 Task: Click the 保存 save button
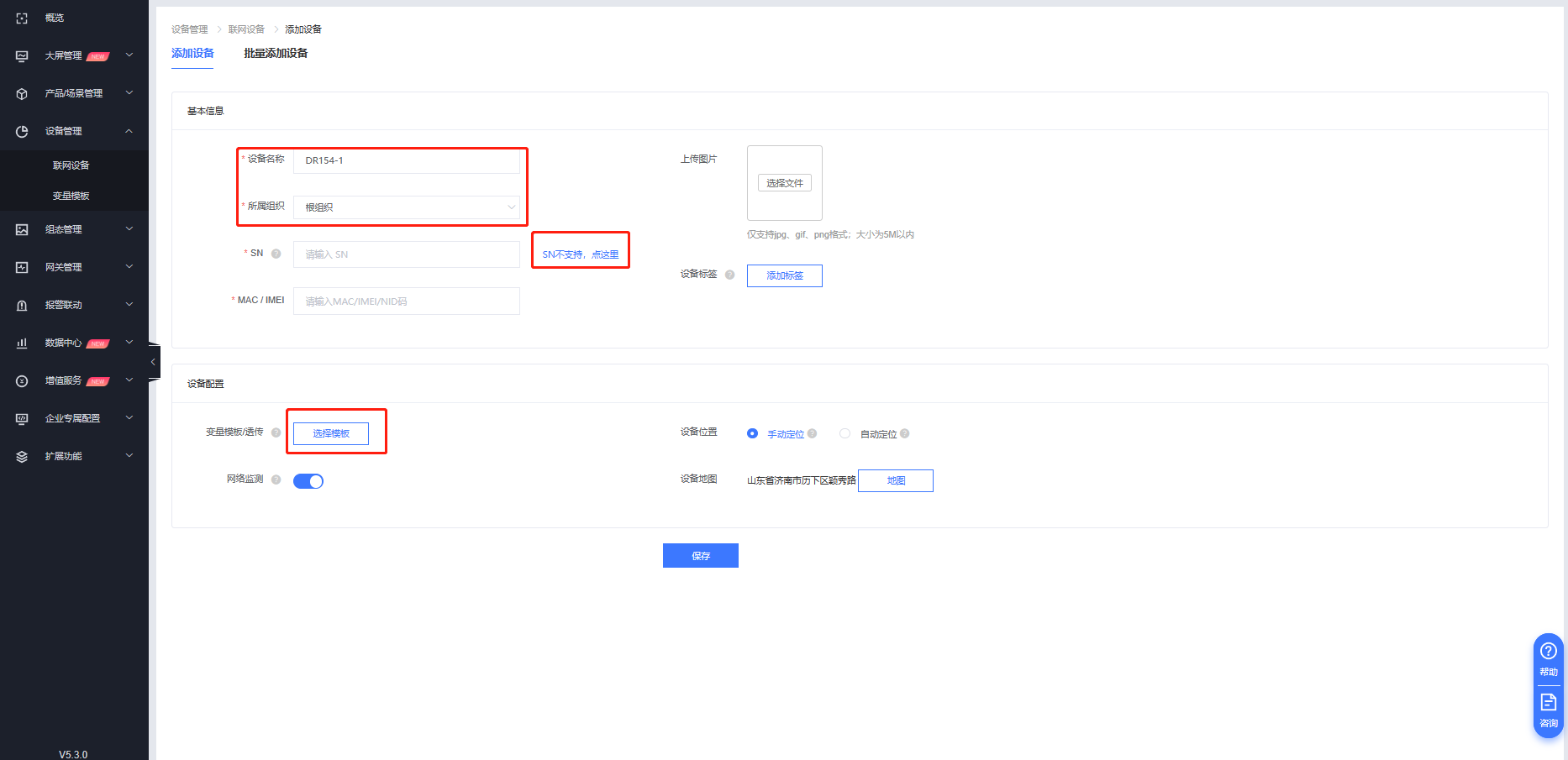tap(700, 556)
